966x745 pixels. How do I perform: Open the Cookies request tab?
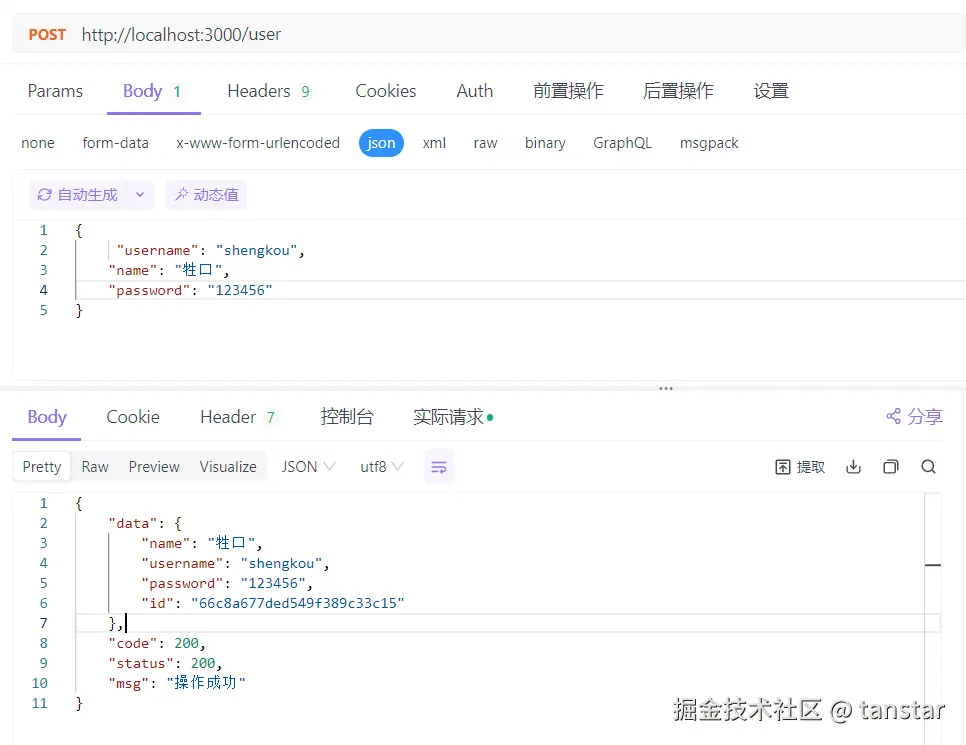click(x=386, y=91)
